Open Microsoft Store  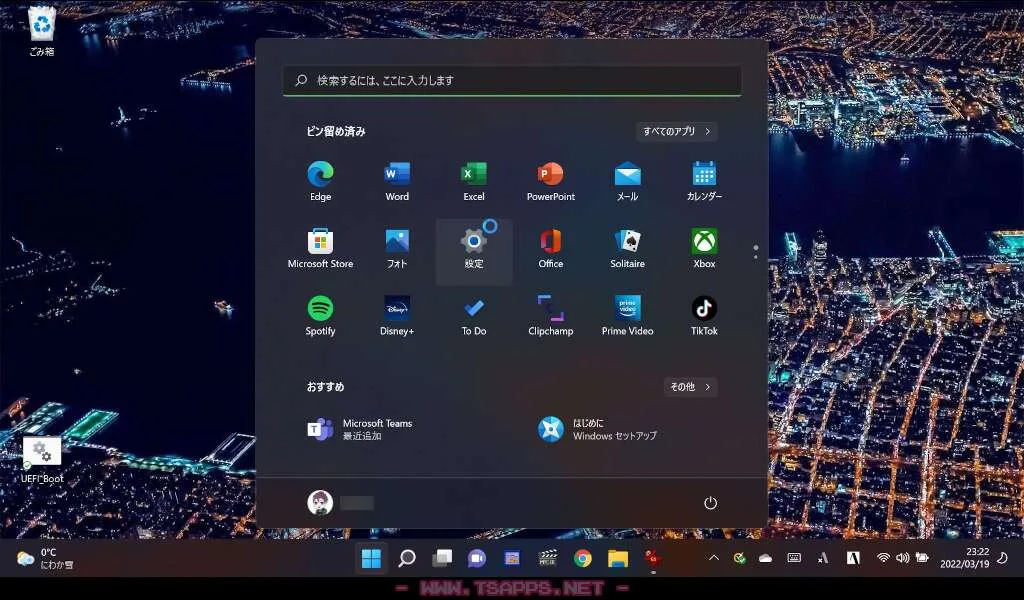[x=319, y=247]
